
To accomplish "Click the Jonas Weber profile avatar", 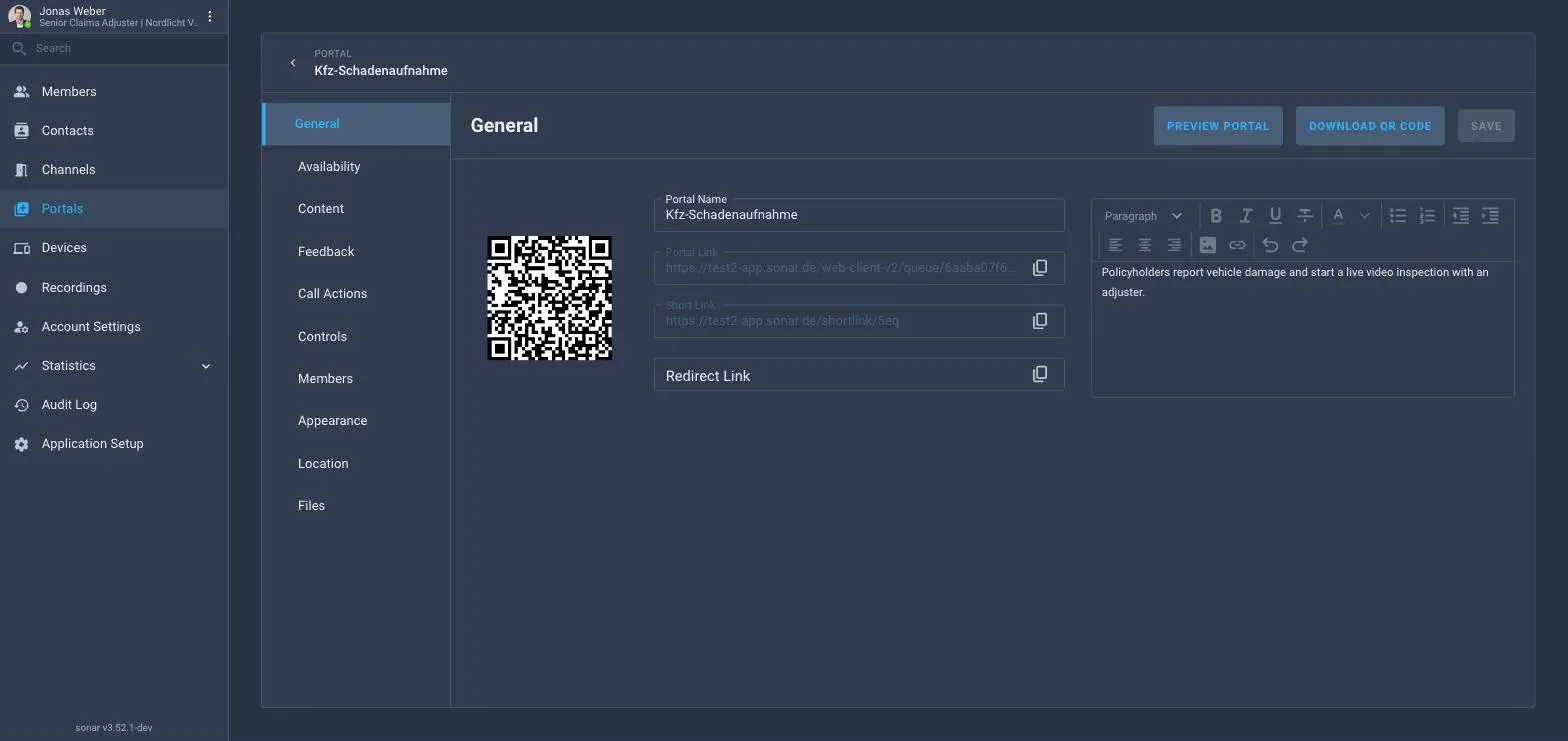I will coord(19,17).
